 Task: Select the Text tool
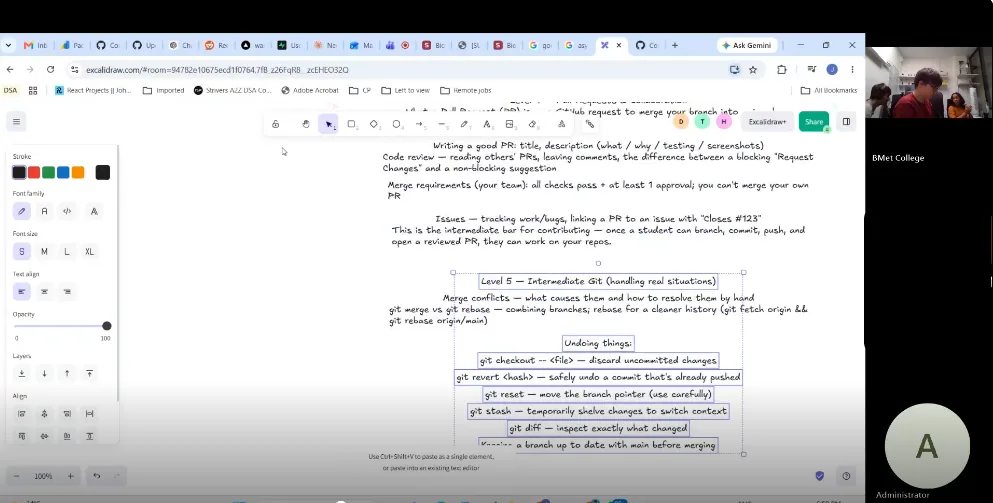[x=487, y=124]
